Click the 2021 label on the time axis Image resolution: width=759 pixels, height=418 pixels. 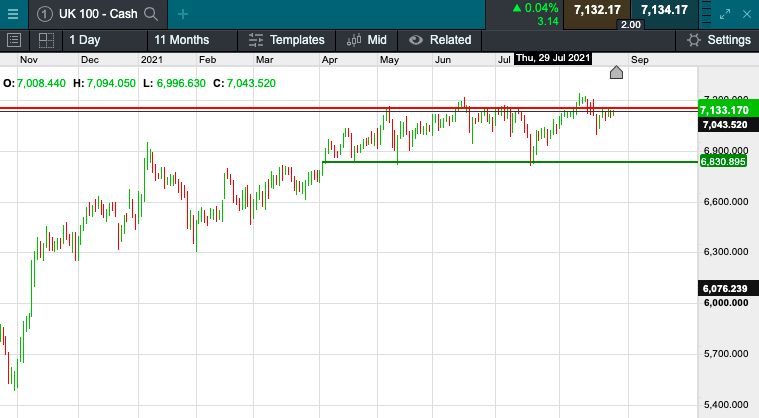(152, 60)
